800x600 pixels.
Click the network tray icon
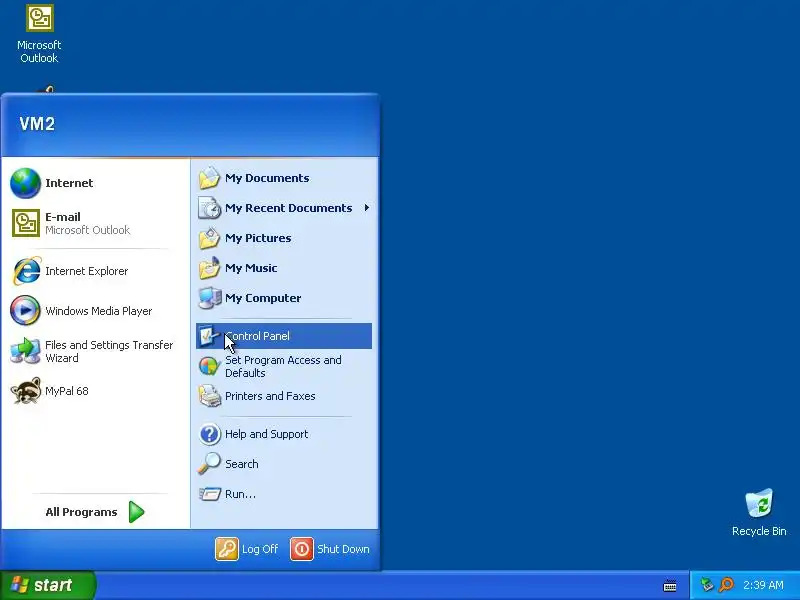[x=706, y=584]
